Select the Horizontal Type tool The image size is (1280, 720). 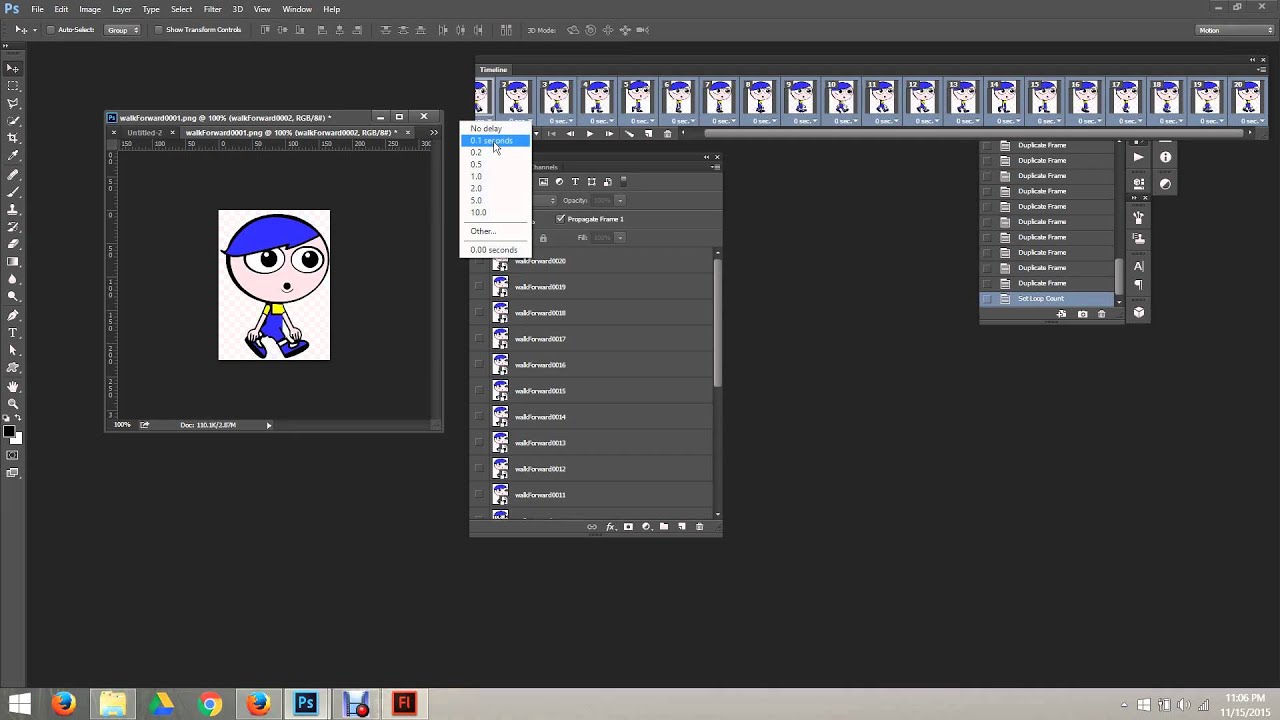click(x=13, y=332)
